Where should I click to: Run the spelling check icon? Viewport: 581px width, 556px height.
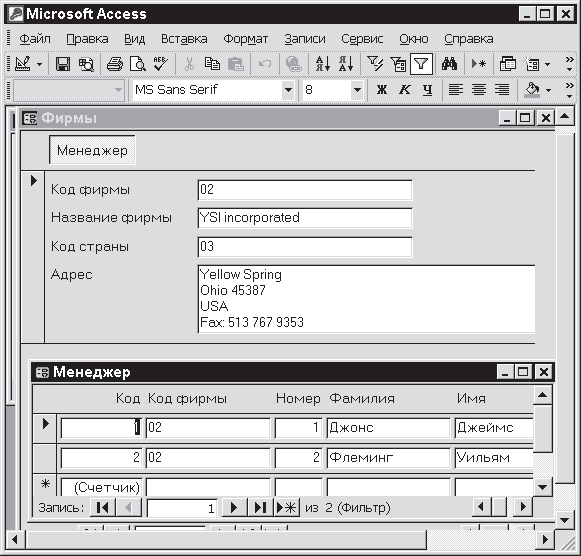(161, 64)
